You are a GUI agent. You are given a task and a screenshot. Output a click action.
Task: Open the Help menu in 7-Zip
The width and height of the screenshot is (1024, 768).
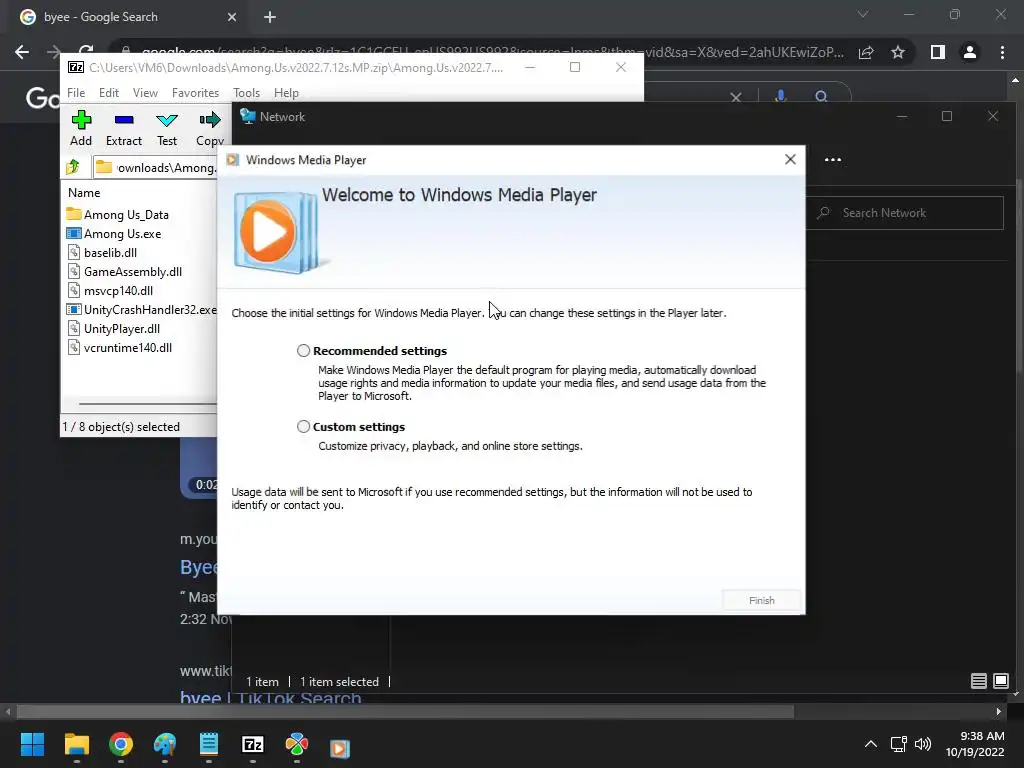286,93
